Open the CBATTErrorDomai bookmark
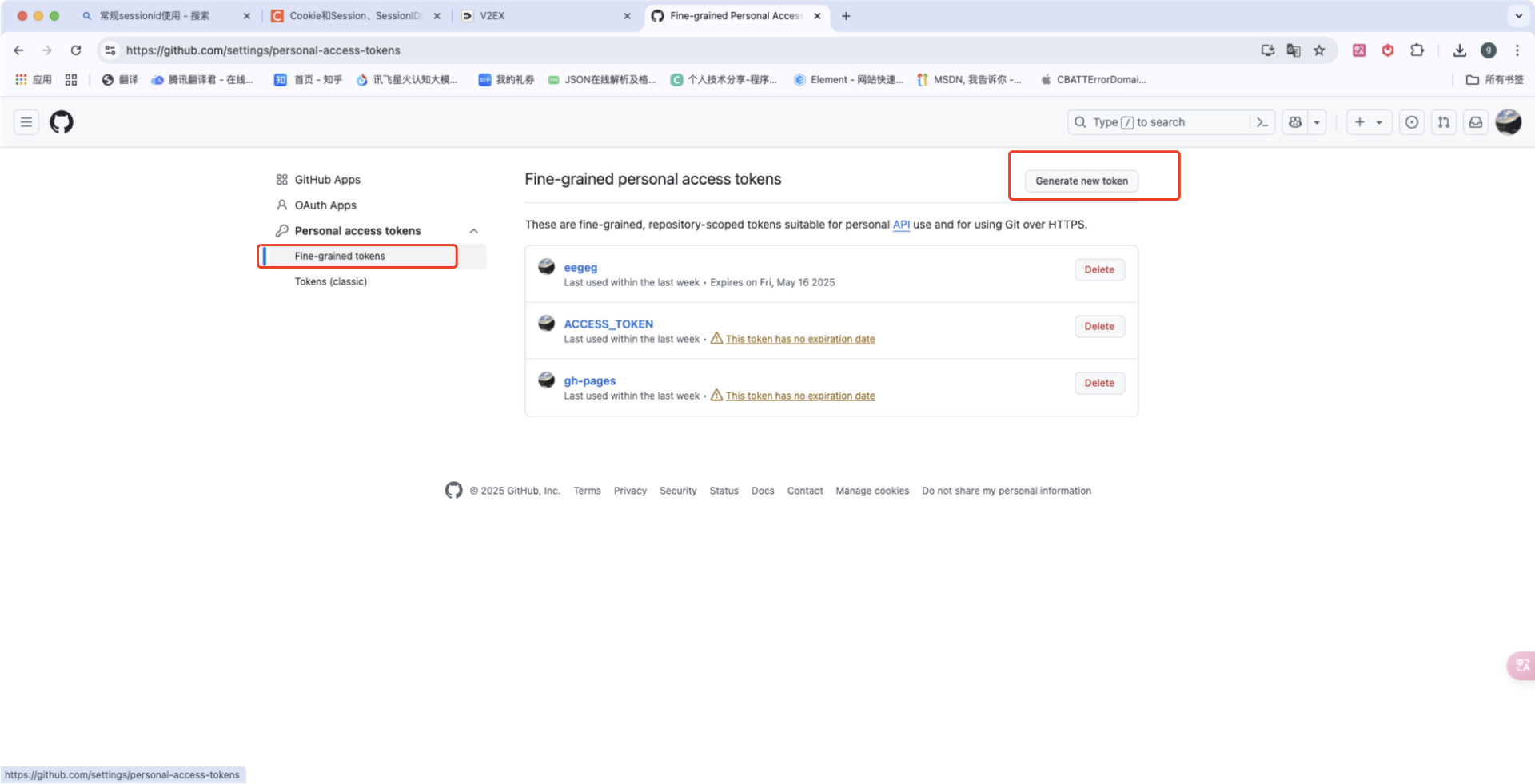The image size is (1535, 784). [1094, 80]
